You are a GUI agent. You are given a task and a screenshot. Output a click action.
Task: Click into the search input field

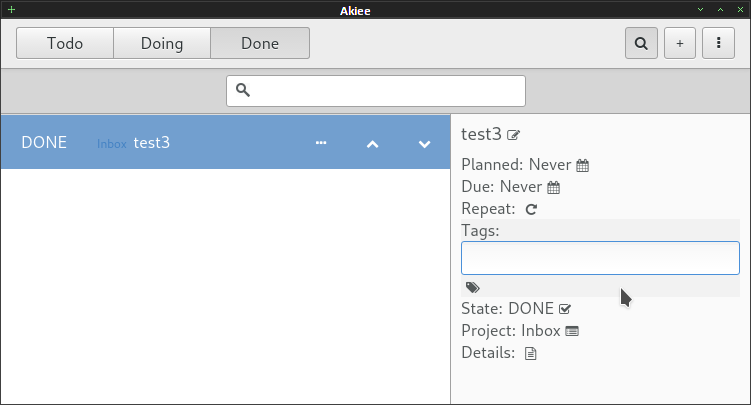376,91
